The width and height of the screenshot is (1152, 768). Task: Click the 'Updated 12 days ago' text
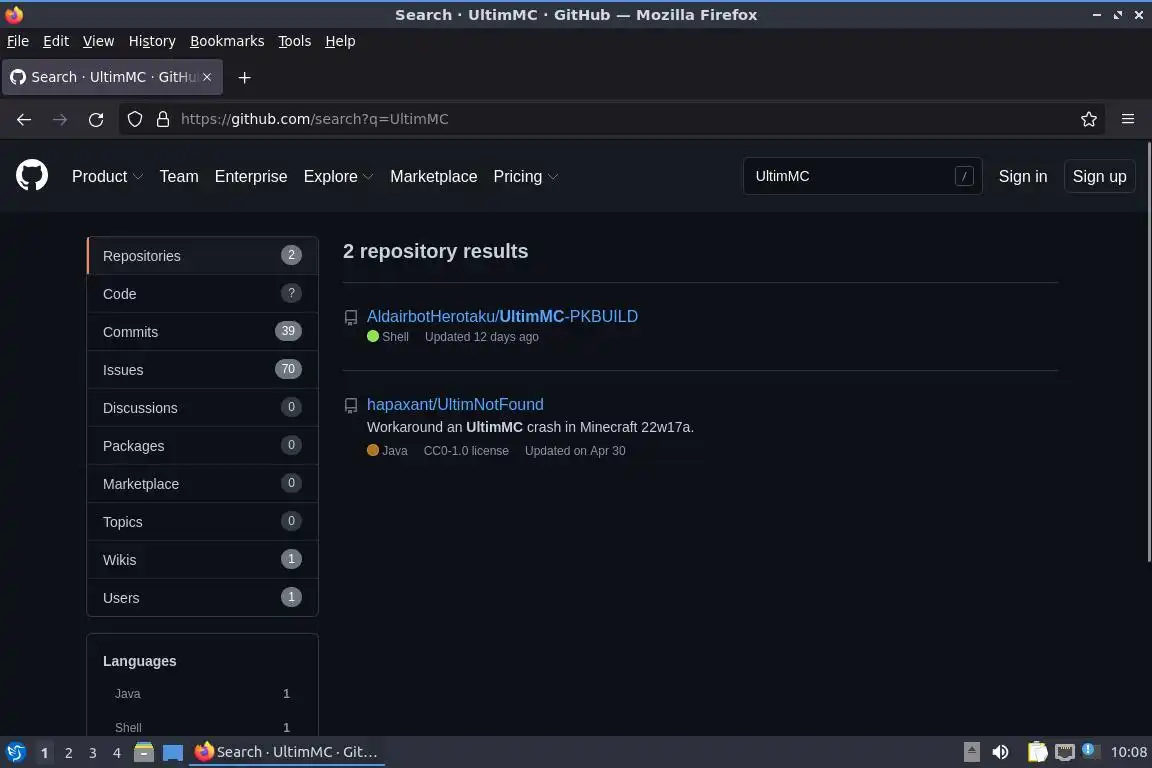click(482, 337)
